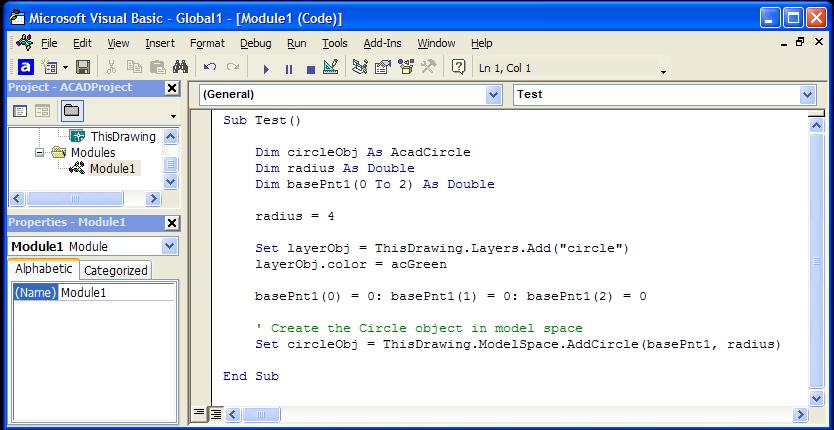Open the Insert UserForm dropdown arrow
Image resolution: width=834 pixels, height=430 pixels.
tap(65, 68)
